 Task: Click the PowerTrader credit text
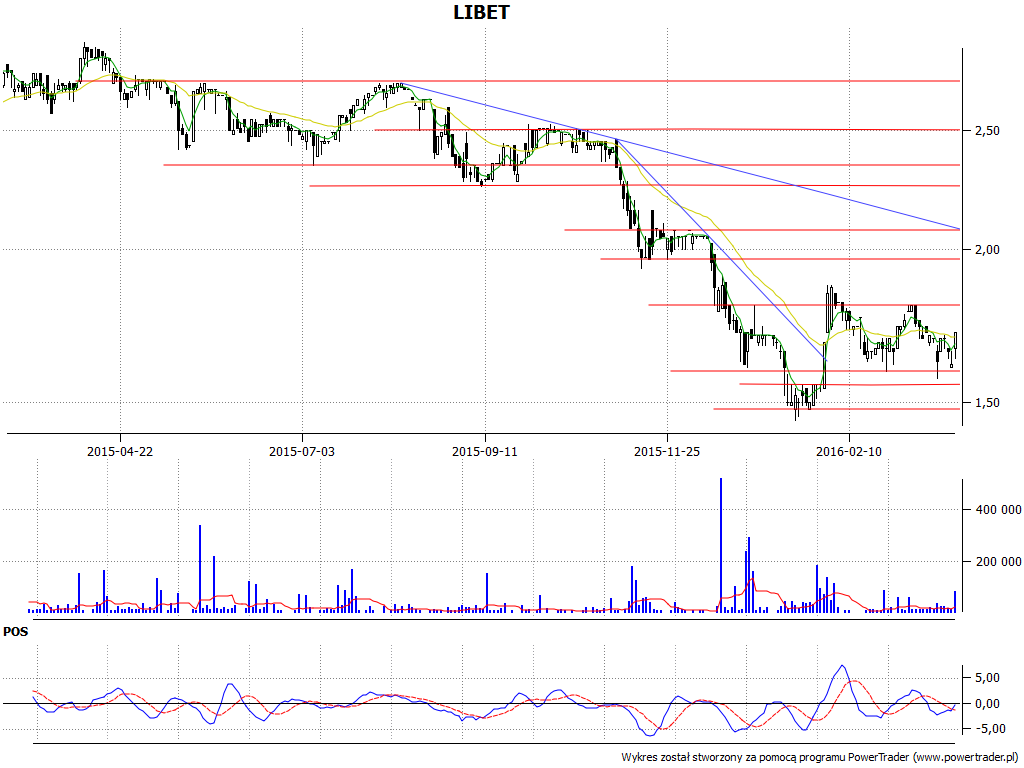point(820,757)
